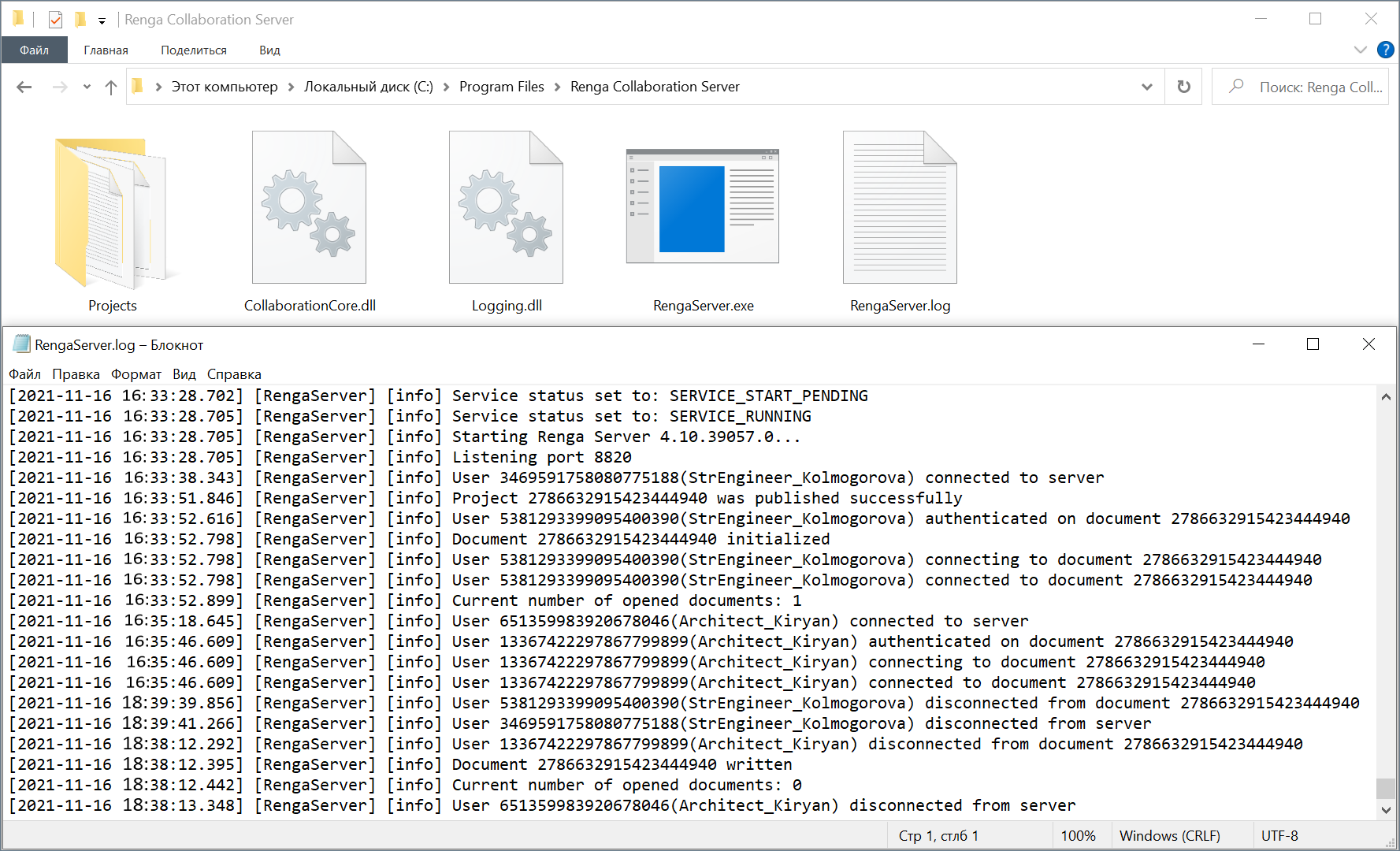
Task: Click the new folder quick access icon
Action: coord(80,19)
